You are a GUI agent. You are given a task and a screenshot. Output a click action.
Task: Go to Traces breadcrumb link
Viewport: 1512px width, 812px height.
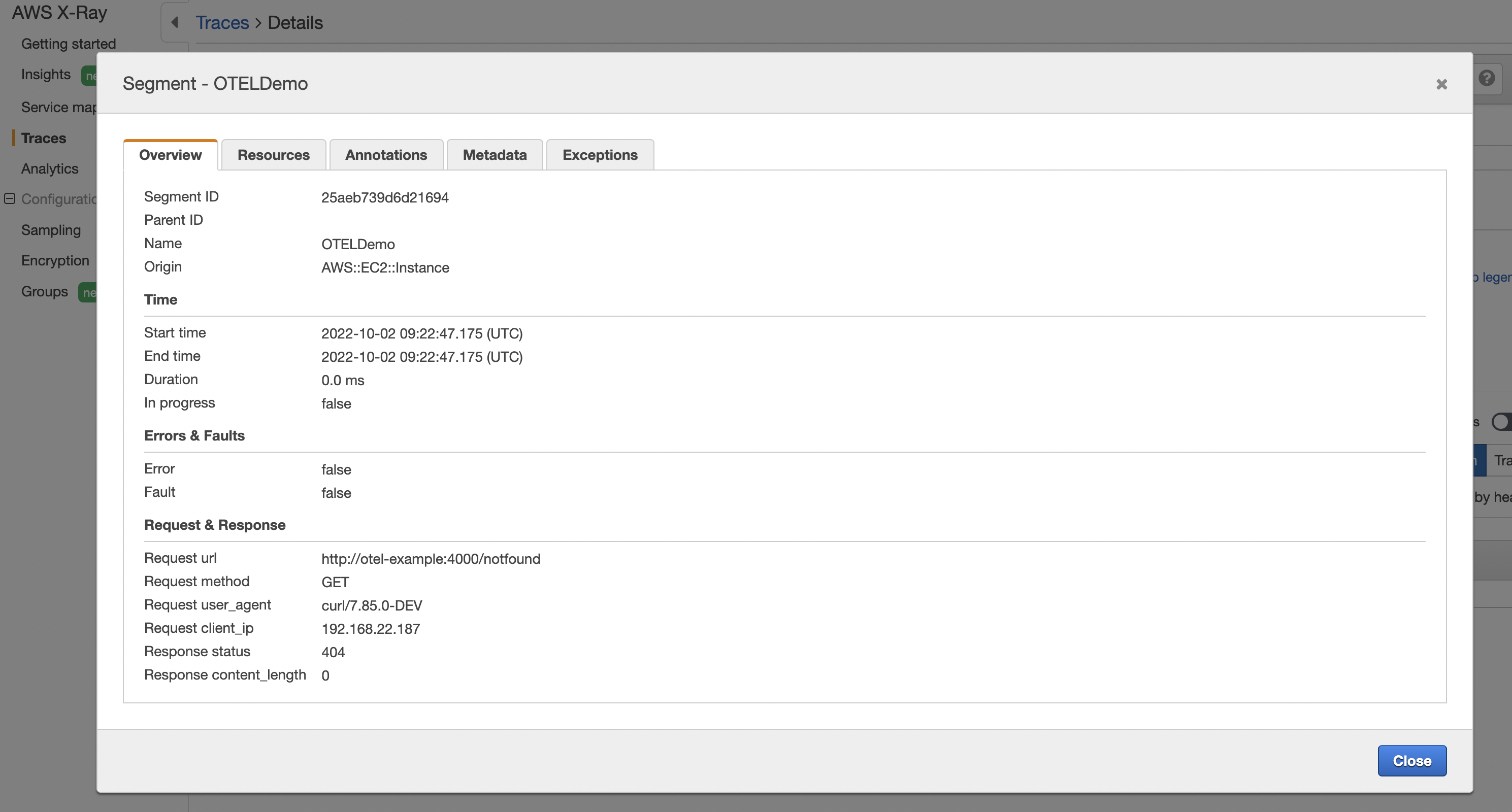coord(222,22)
